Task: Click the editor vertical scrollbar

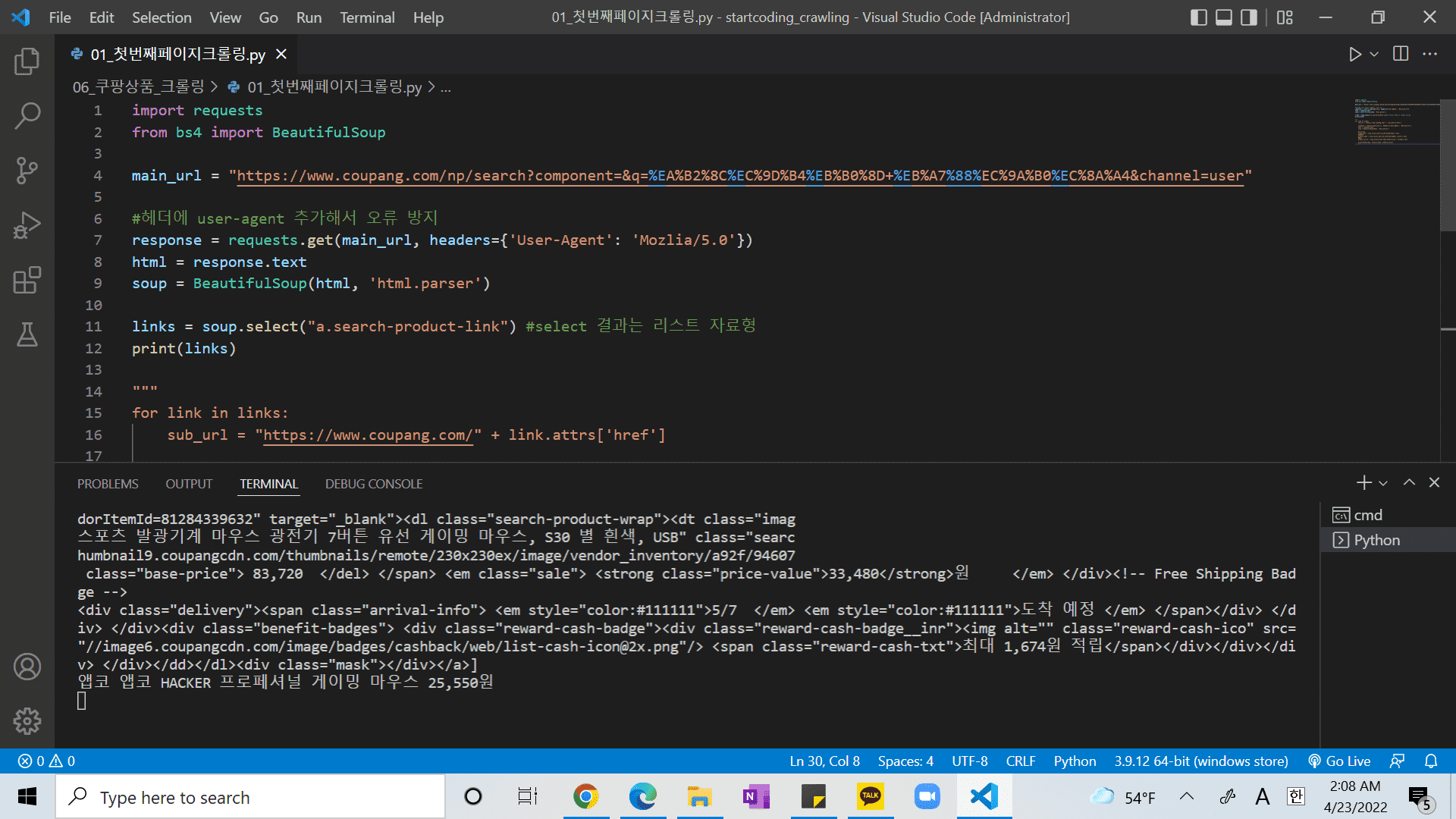Action: point(1447,165)
